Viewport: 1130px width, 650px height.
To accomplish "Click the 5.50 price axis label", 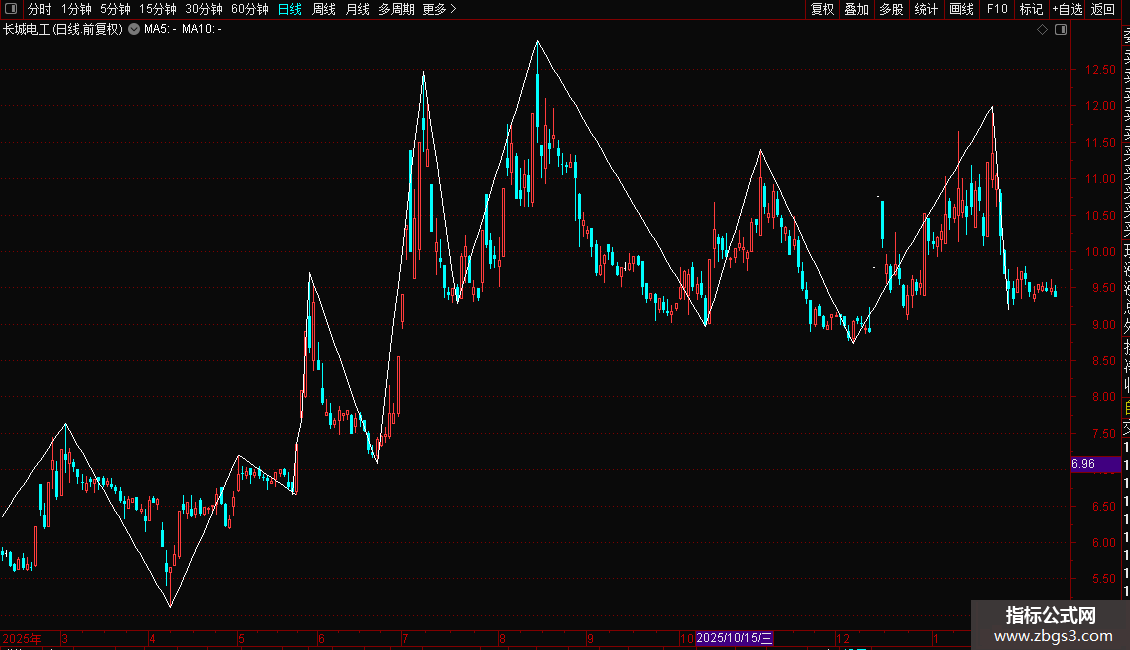I will [1103, 579].
